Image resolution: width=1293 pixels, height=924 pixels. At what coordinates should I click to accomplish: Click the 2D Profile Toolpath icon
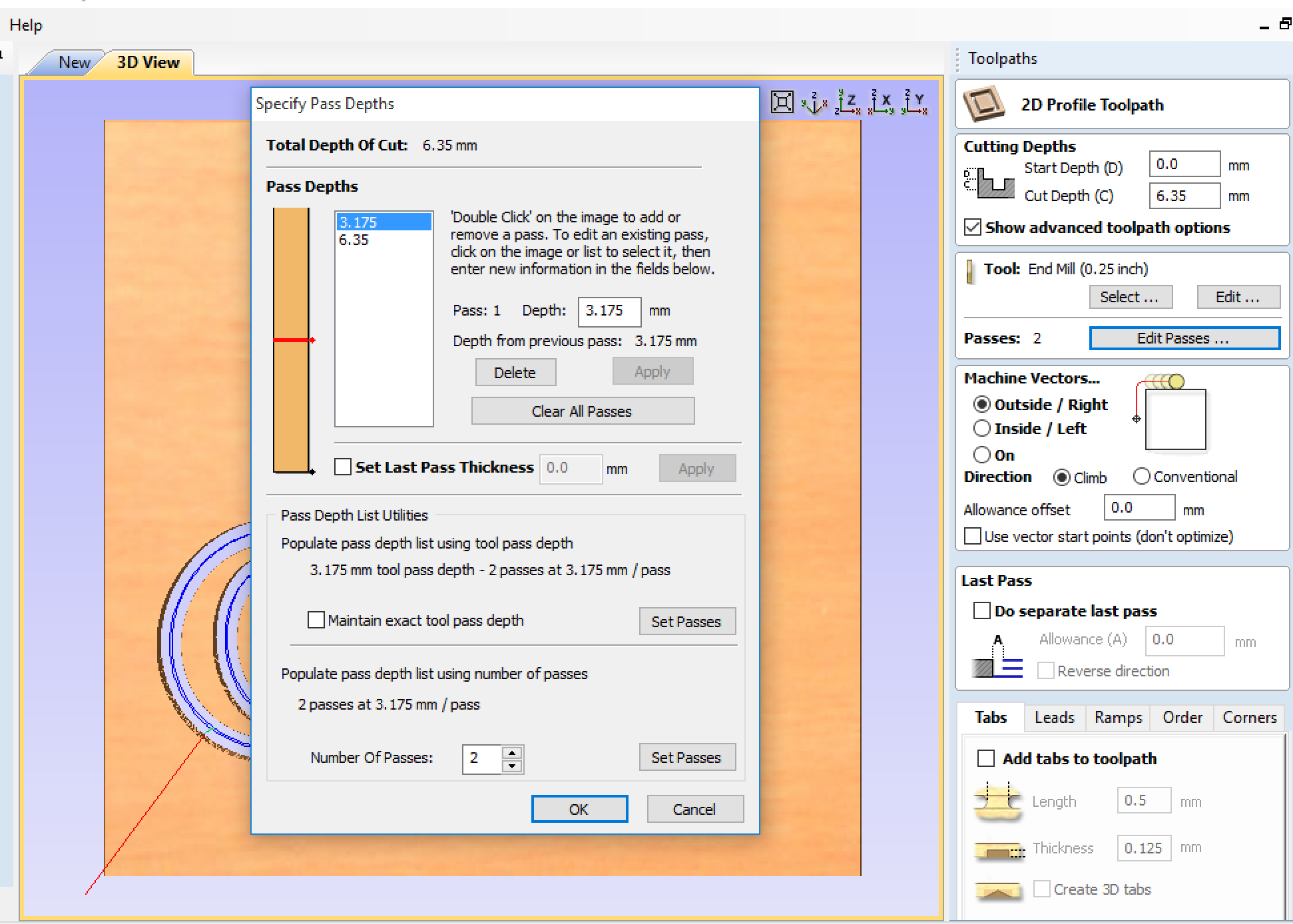click(x=984, y=104)
